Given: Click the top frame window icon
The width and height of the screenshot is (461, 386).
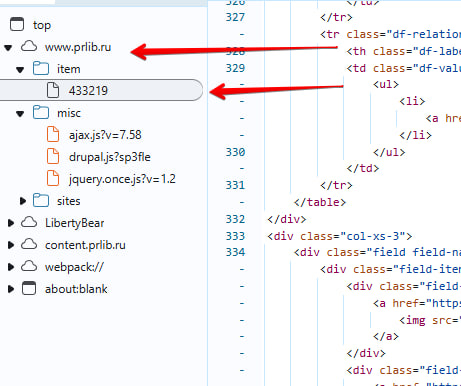Looking at the screenshot, I should pos(17,24).
